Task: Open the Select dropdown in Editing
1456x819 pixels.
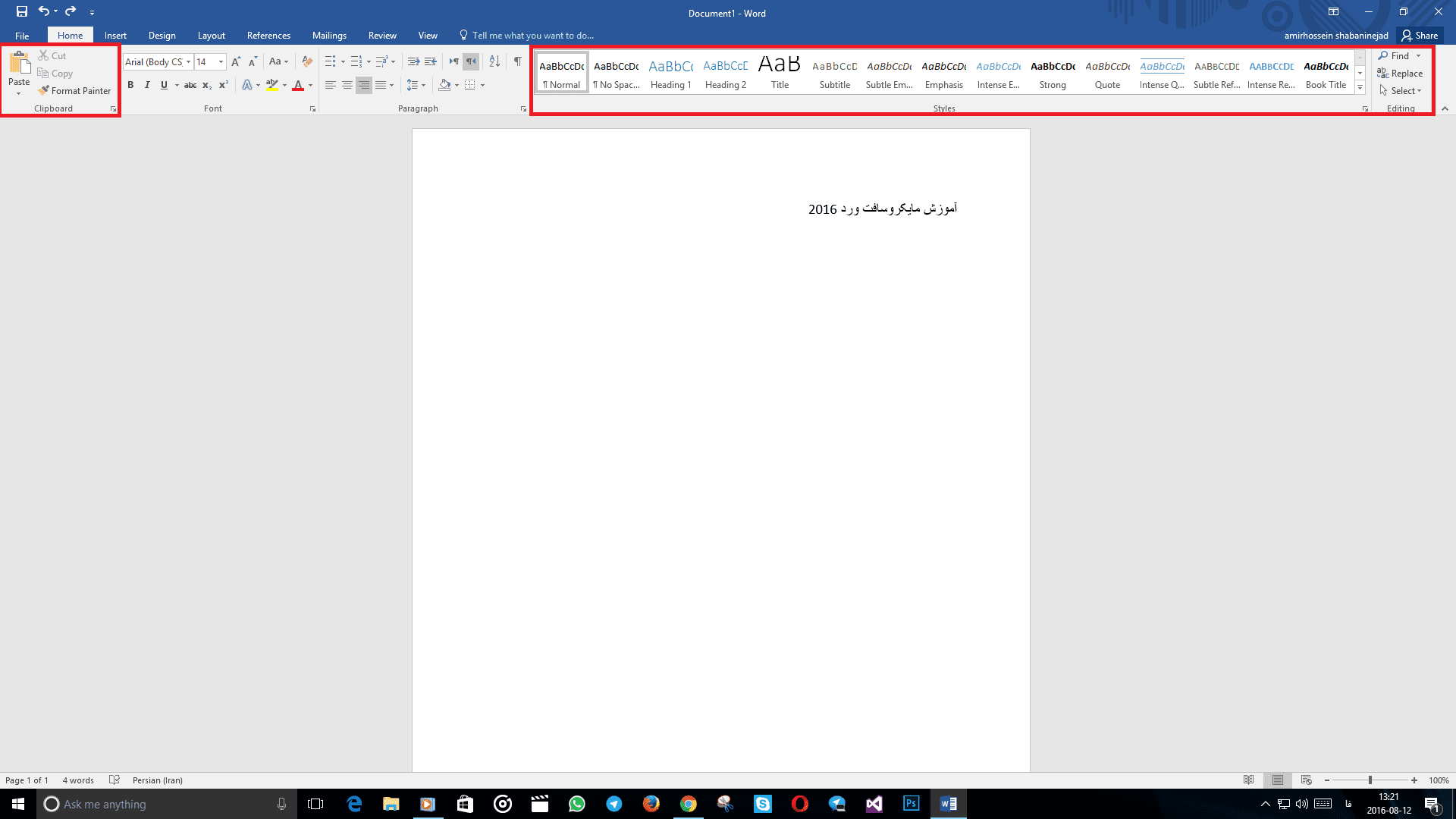Action: [1400, 91]
